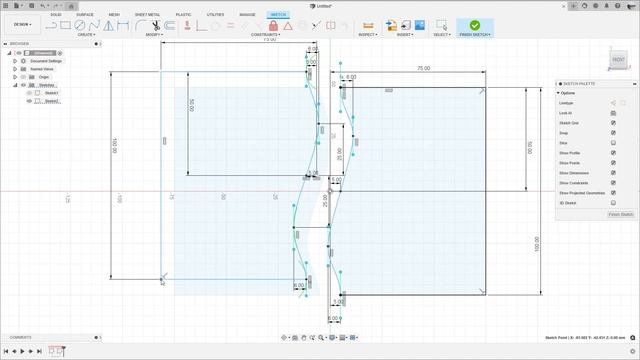The height and width of the screenshot is (360, 640).
Task: Open the Measure tool in Inspect
Action: click(368, 25)
